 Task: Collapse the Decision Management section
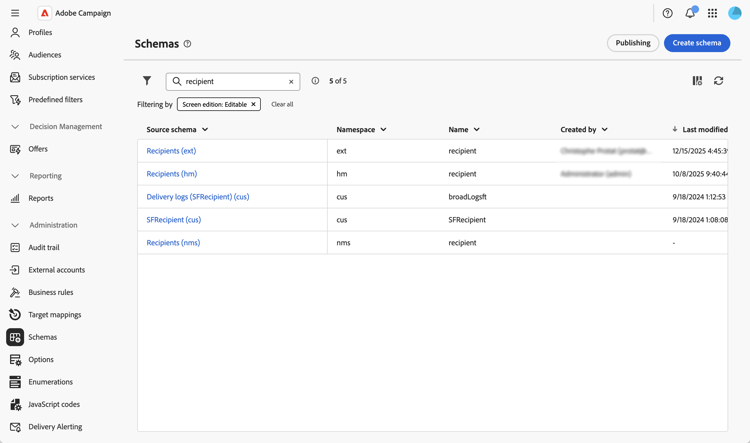click(x=15, y=127)
